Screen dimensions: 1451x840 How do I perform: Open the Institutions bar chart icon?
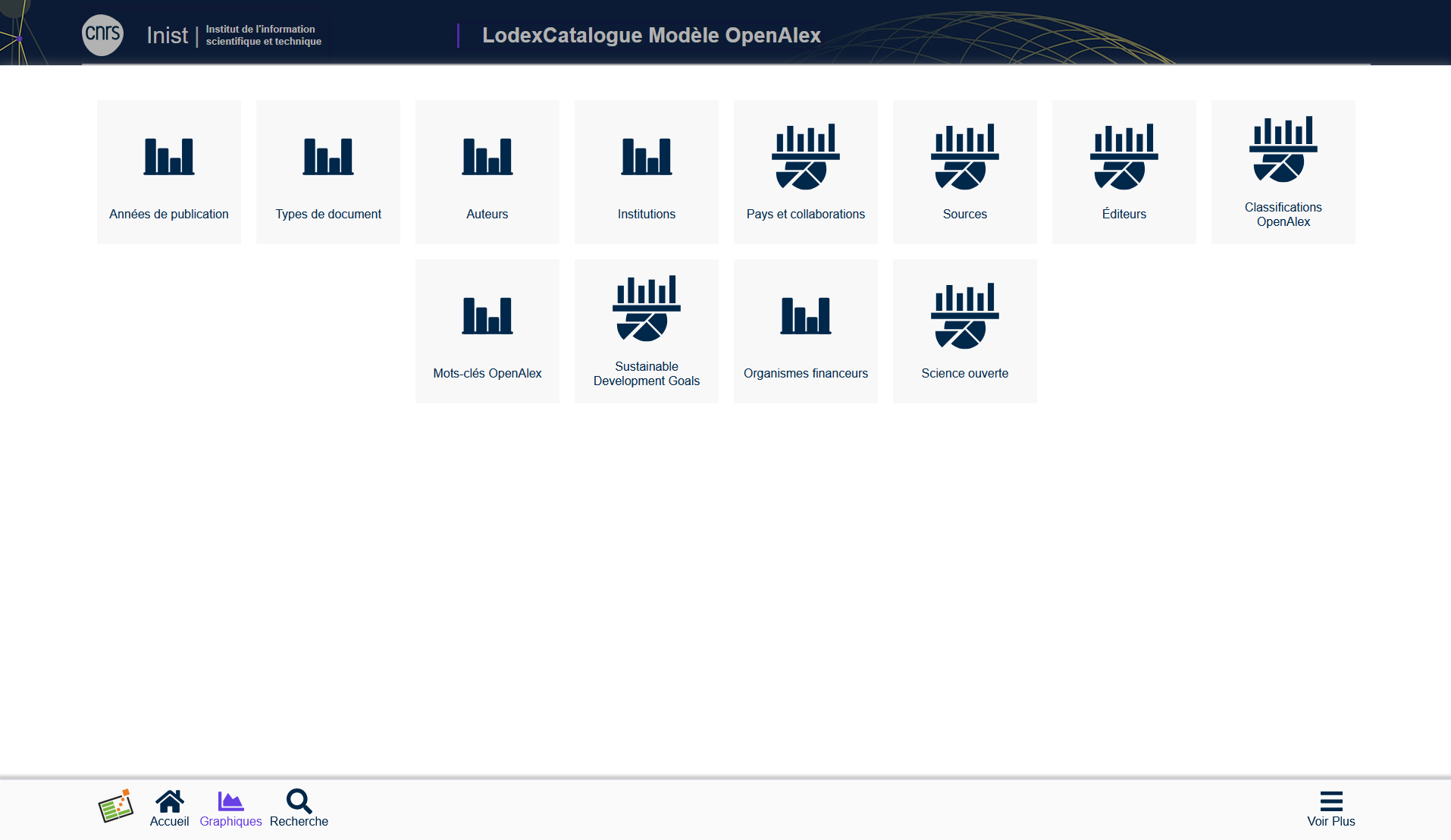pyautogui.click(x=647, y=157)
